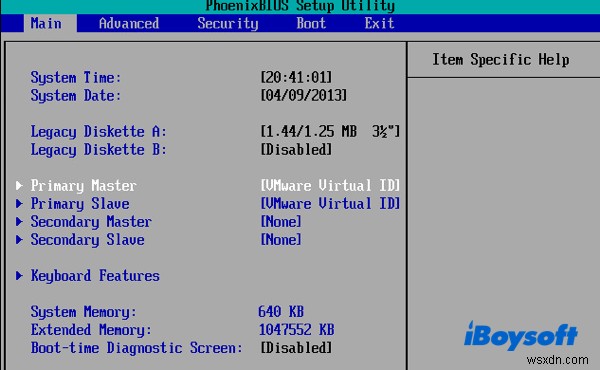This screenshot has width=600, height=370.
Task: Click the Primary Master arrow icon
Action: click(19, 186)
